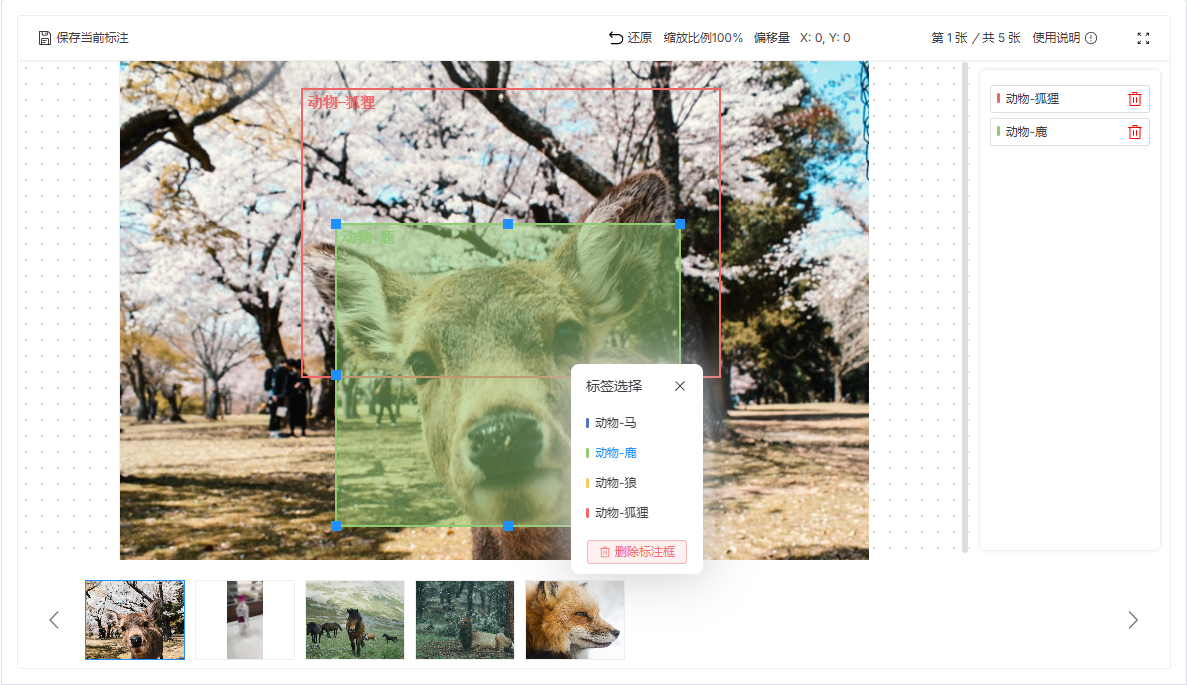Go to next thumbnails with right arrow

coord(1132,620)
